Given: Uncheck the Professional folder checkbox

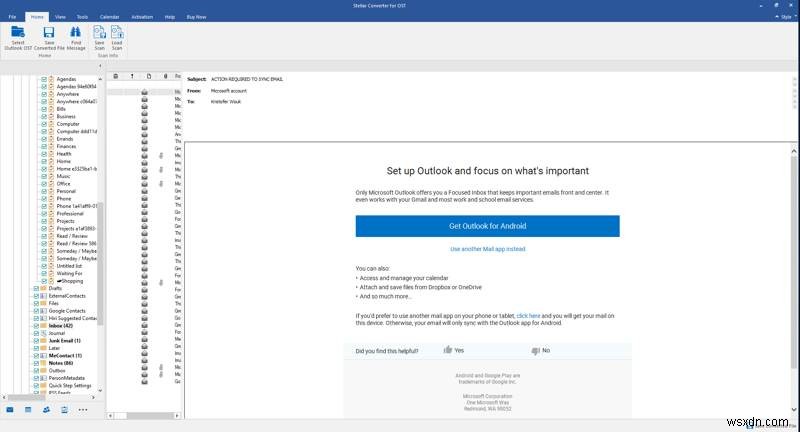Looking at the screenshot, I should (x=44, y=214).
